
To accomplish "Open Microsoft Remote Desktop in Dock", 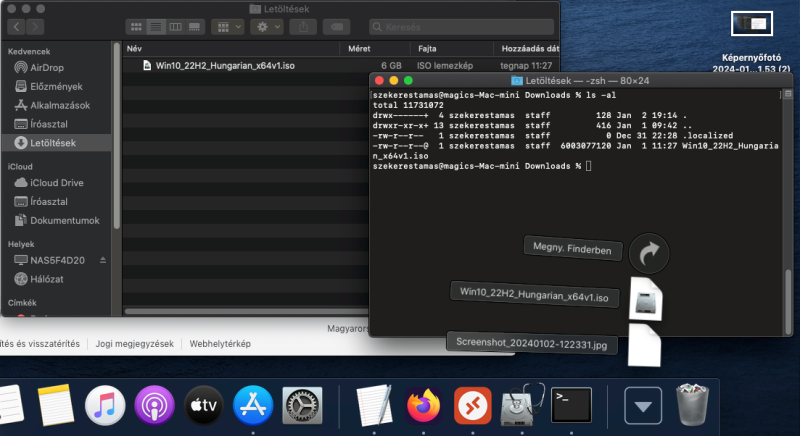I will pos(472,405).
